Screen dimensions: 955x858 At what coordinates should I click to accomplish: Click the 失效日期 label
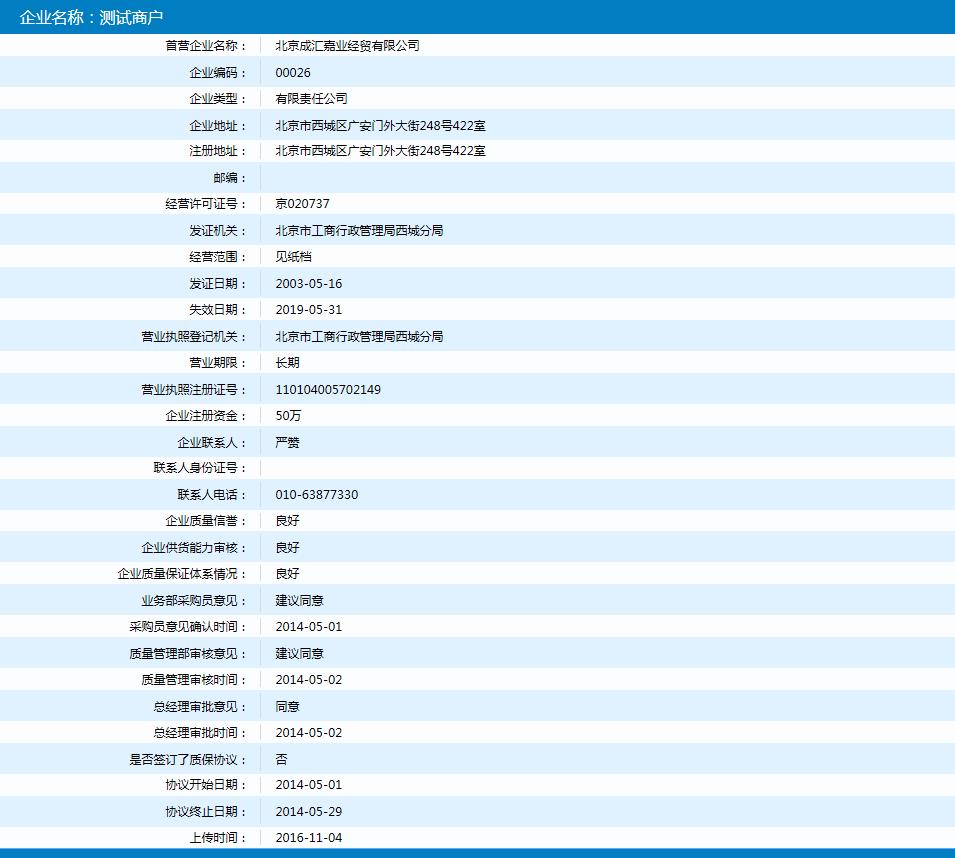tap(217, 309)
